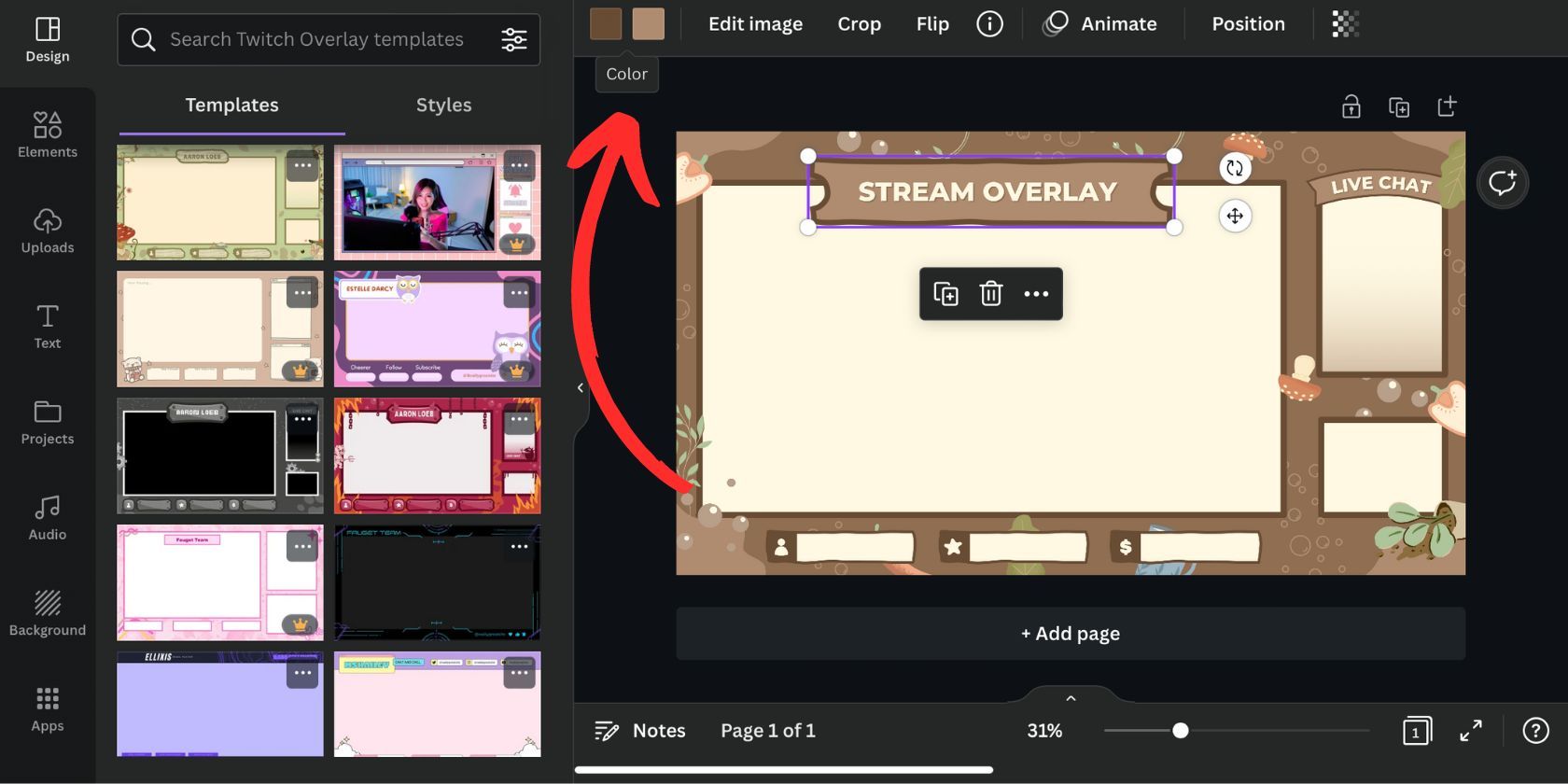
Task: Click the transparency checkerboard icon
Action: [1345, 24]
